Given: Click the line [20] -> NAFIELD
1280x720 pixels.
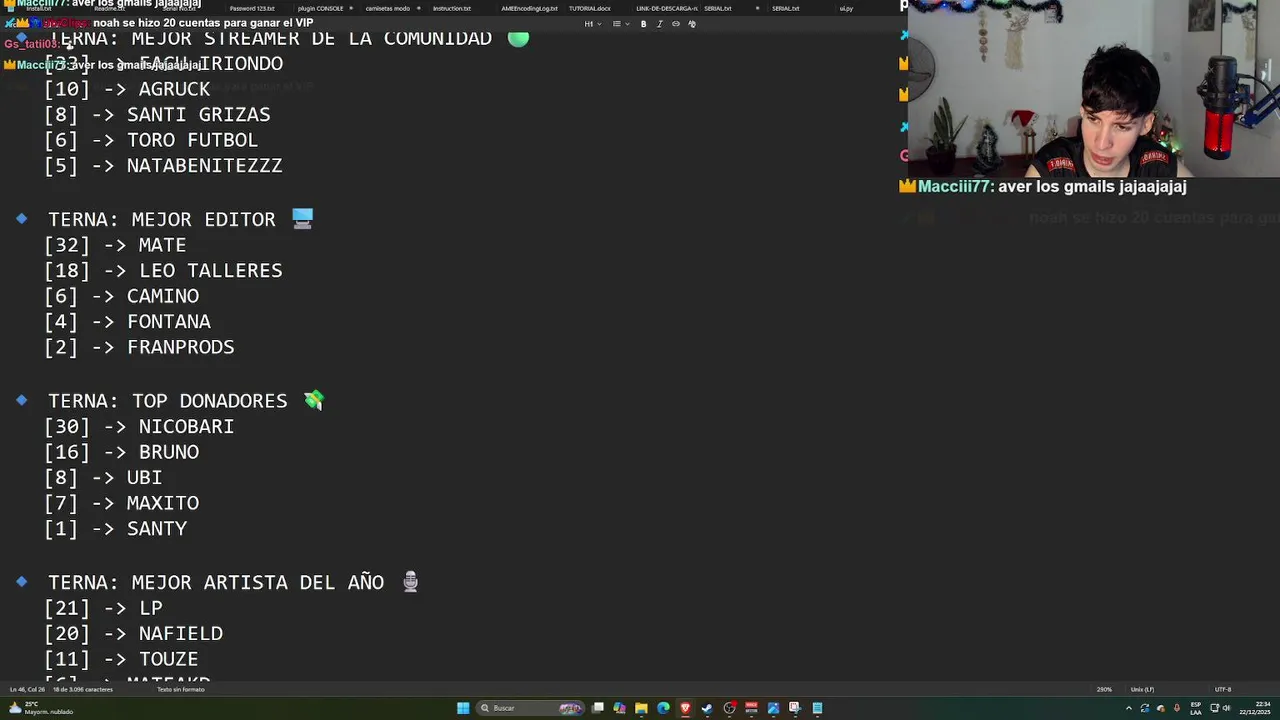Looking at the screenshot, I should [x=133, y=633].
